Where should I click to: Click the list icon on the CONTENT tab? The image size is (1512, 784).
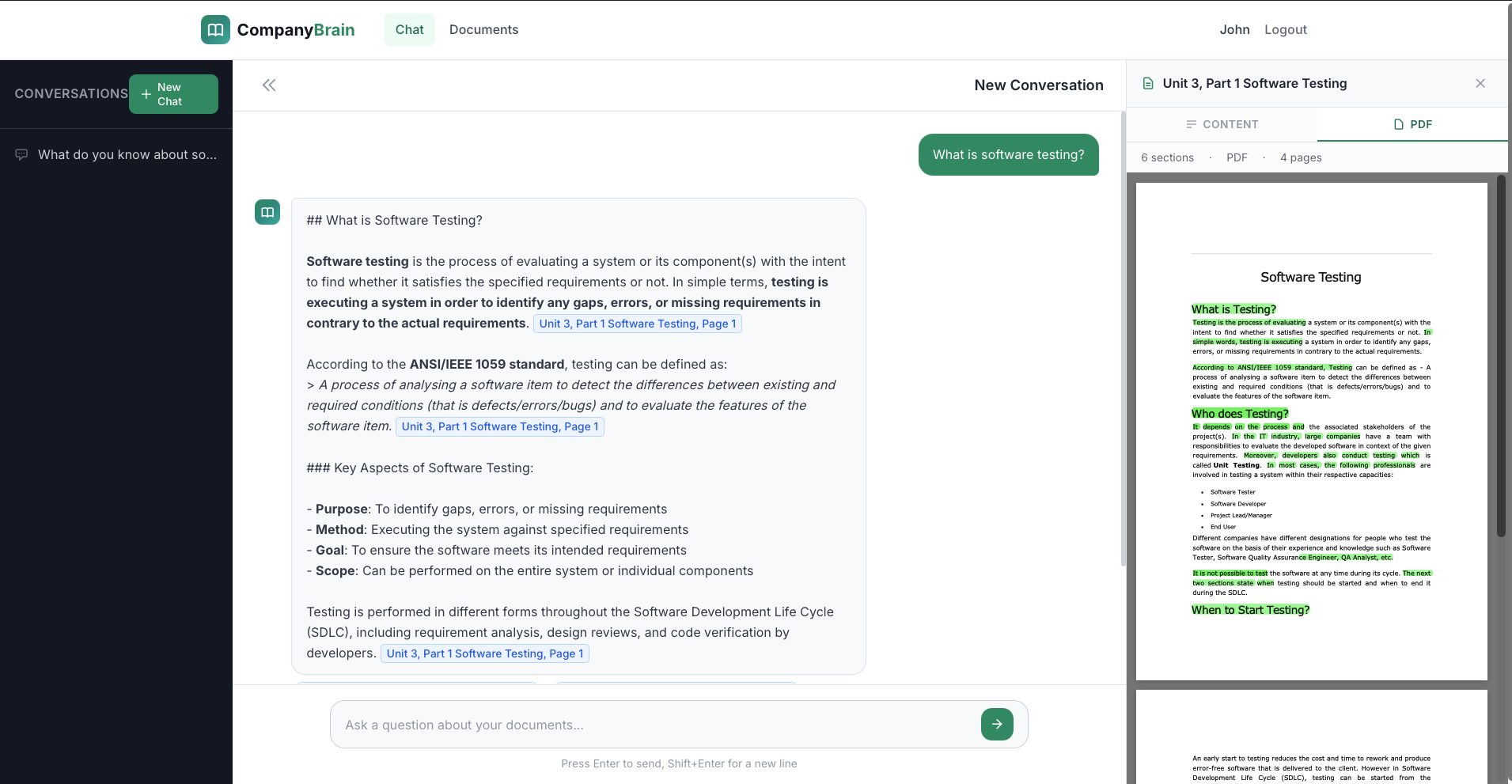point(1190,124)
